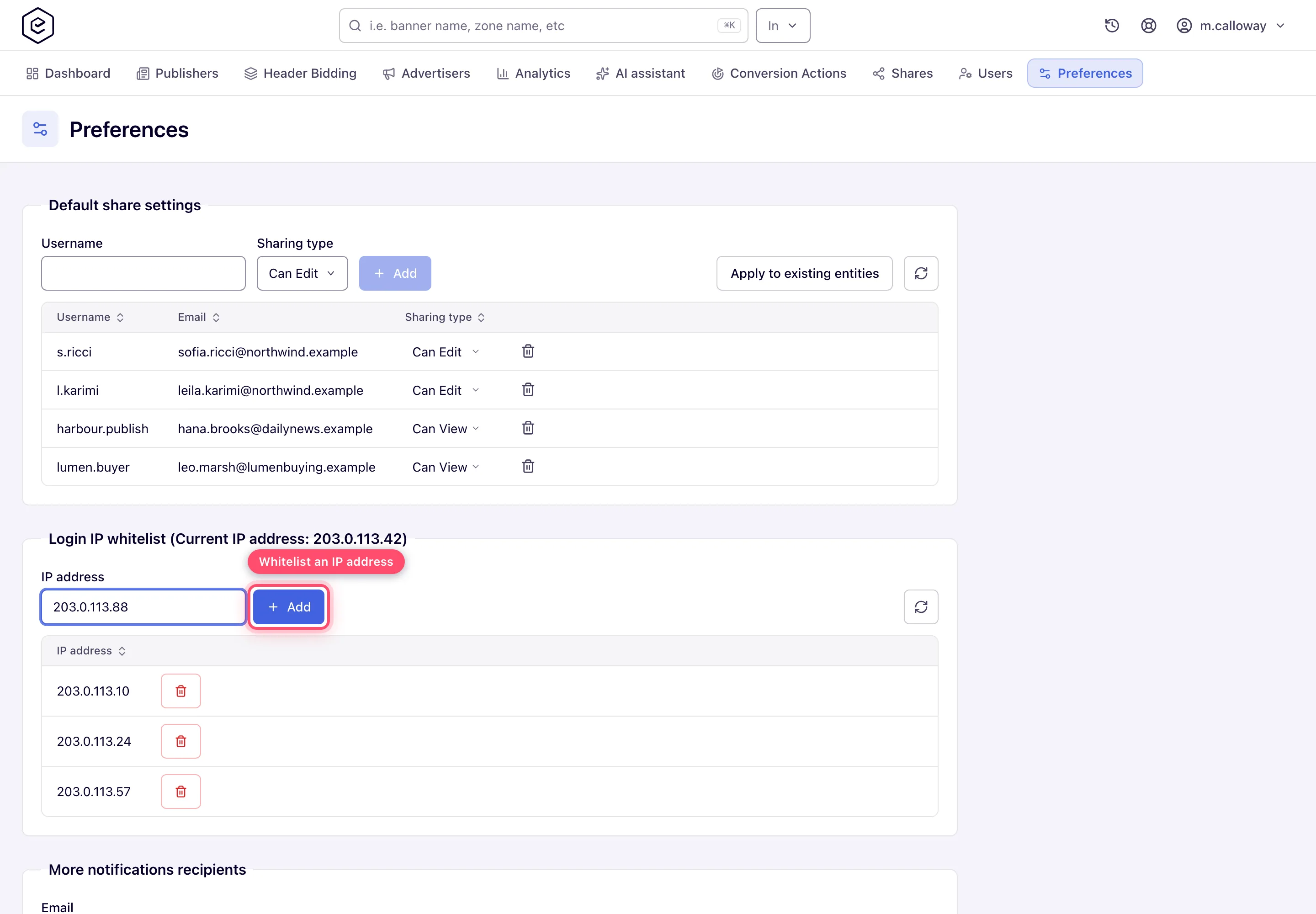Image resolution: width=1316 pixels, height=914 pixels.
Task: Open the In search scope dropdown
Action: [x=783, y=26]
